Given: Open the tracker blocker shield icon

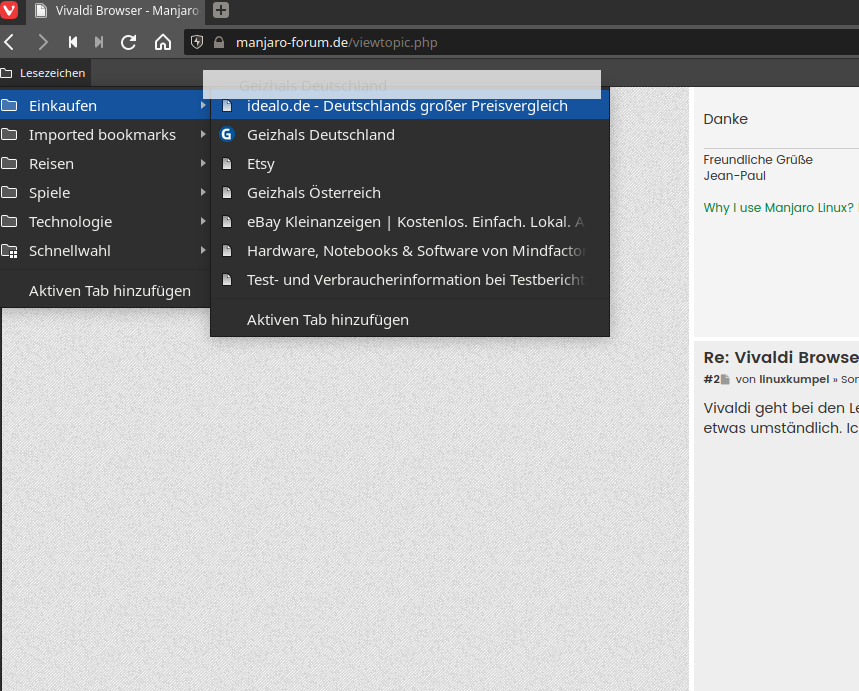Looking at the screenshot, I should tap(197, 42).
